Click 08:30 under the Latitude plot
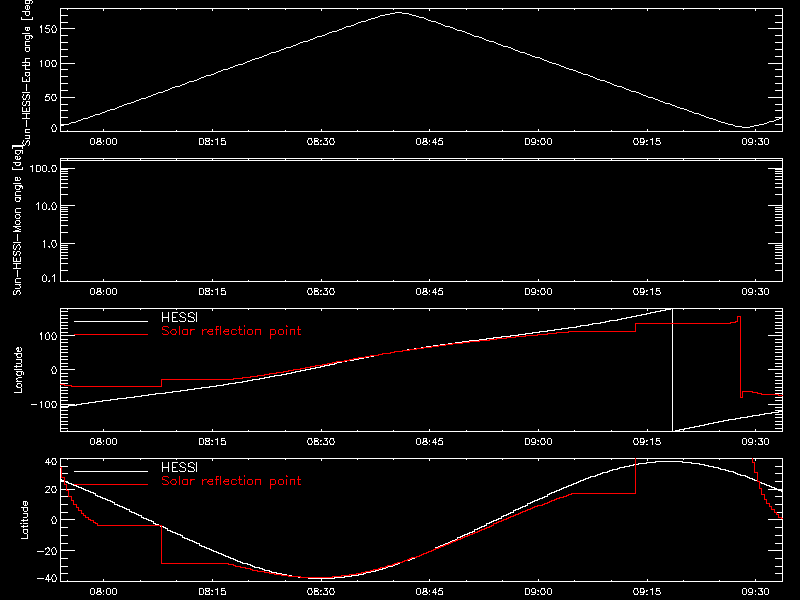Viewport: 800px width, 600px height. (x=321, y=592)
